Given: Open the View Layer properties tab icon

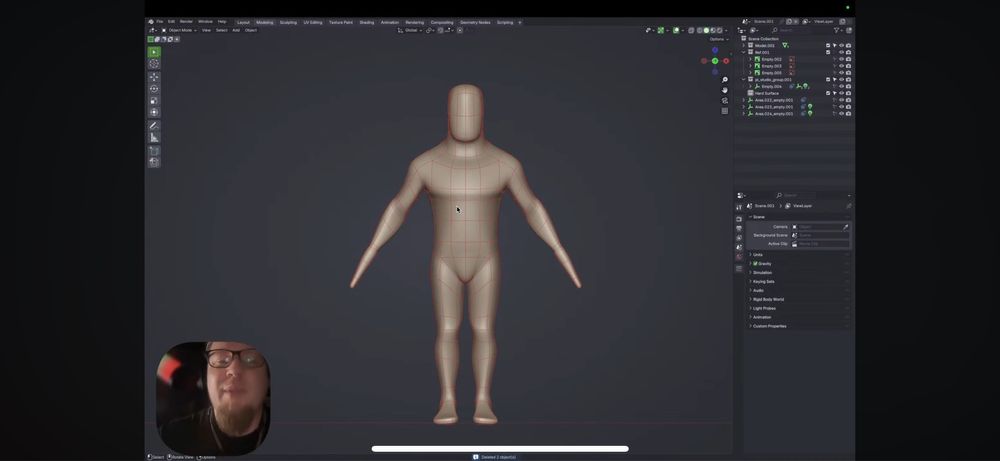Looking at the screenshot, I should [739, 238].
